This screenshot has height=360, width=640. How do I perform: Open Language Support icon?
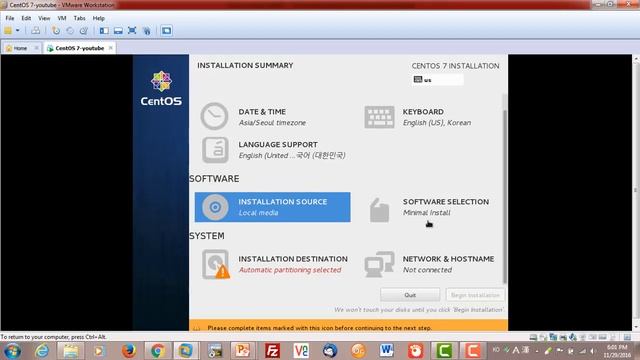coord(215,150)
